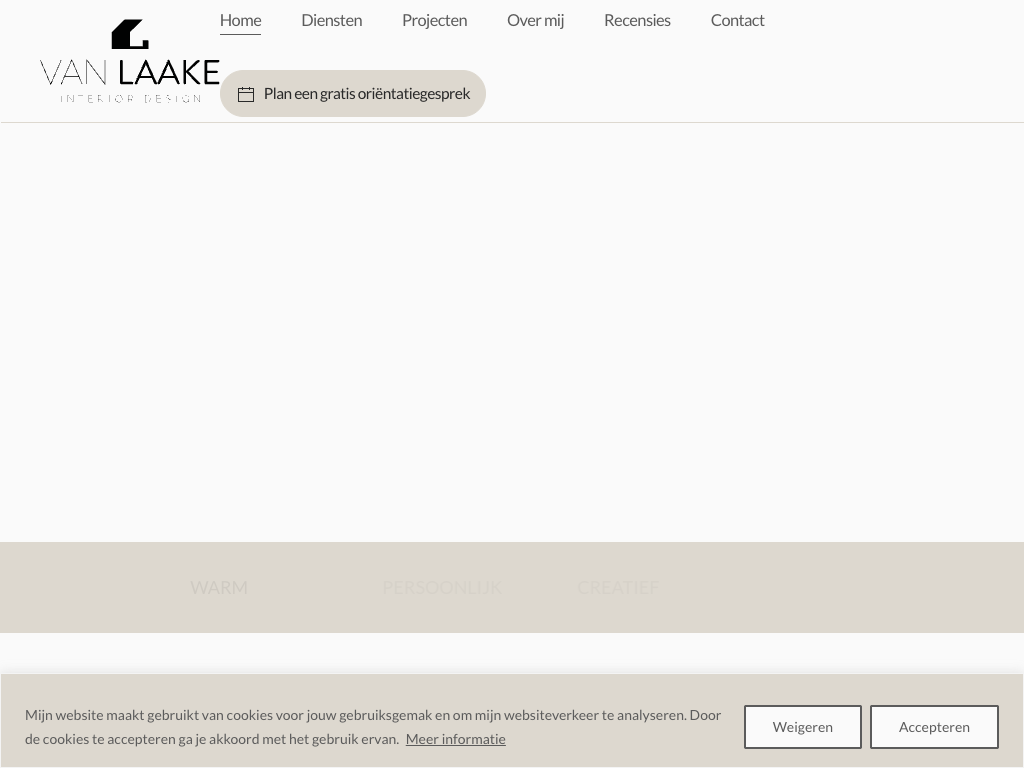Click the VAN LAAKE wordmark
The image size is (1024, 768).
pos(130,72)
